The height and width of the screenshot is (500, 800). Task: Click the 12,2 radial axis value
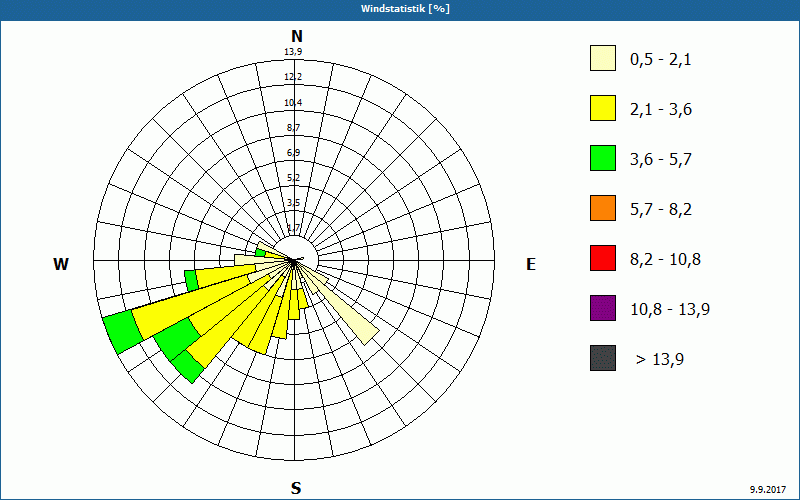pyautogui.click(x=293, y=77)
